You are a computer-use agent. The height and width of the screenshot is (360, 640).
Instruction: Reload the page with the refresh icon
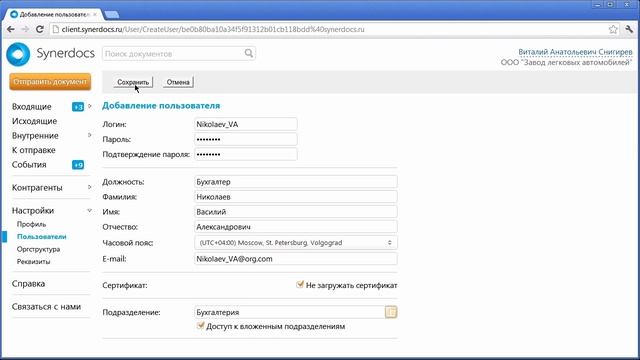tap(40, 29)
